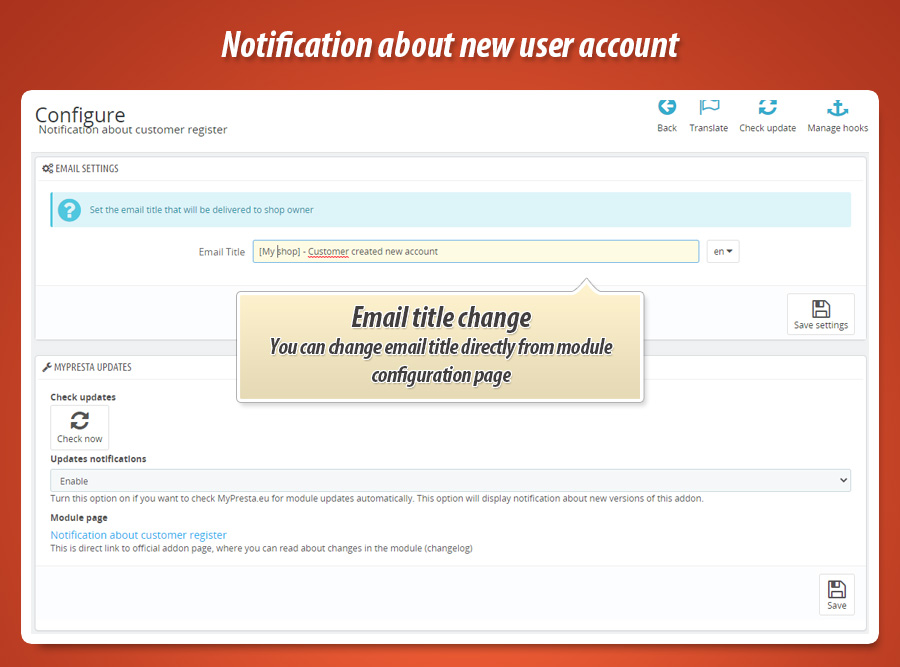The width and height of the screenshot is (900, 667).
Task: Open Manage hooks via the anchor icon
Action: 837,107
